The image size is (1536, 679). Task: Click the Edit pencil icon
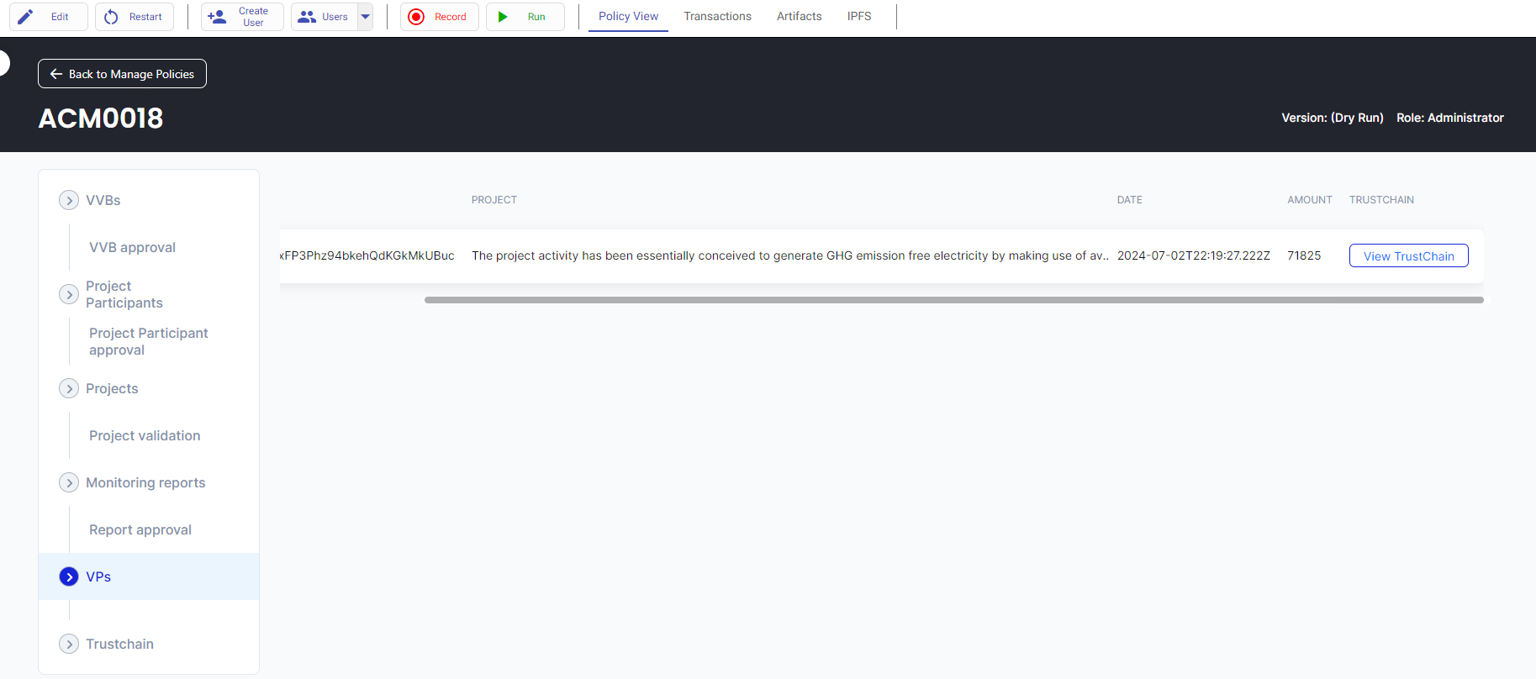[26, 17]
